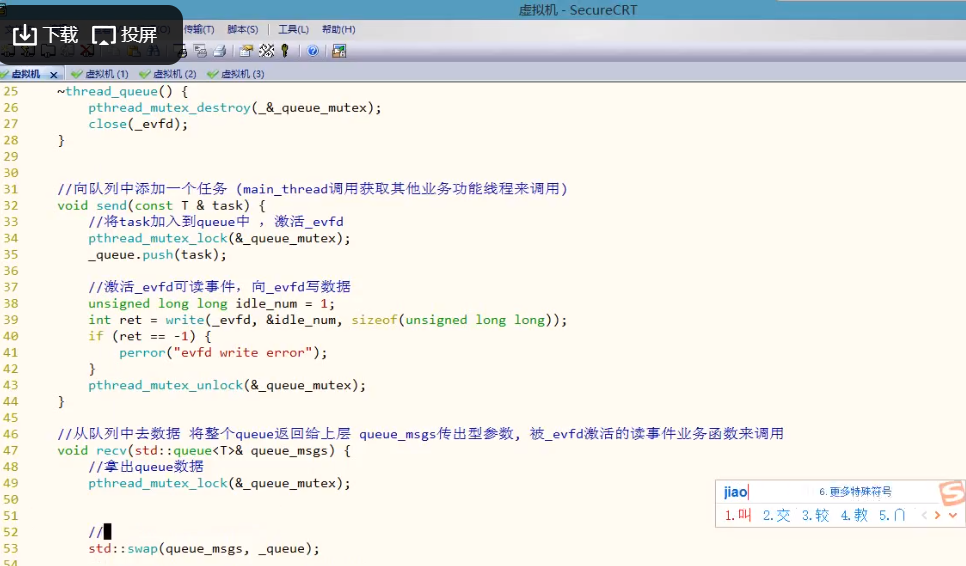Image resolution: width=966 pixels, height=566 pixels.
Task: Launch the SecureFX icon at the toolbar end
Action: pos(339,51)
